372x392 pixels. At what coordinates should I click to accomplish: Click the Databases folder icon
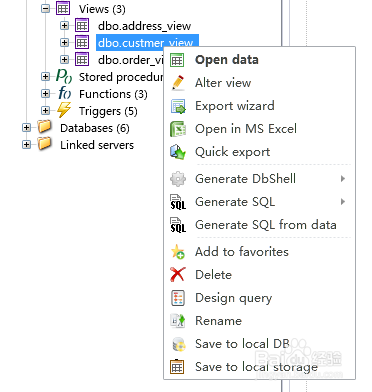45,127
